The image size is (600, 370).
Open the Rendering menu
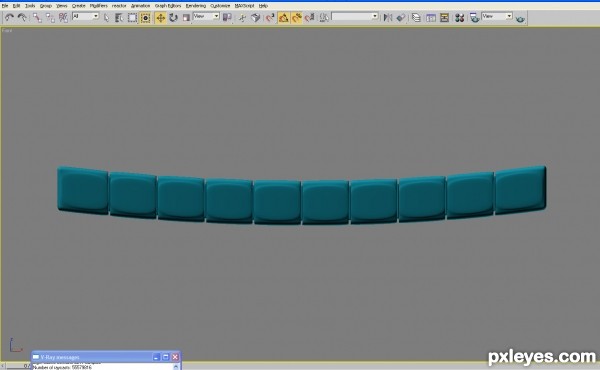(196, 6)
